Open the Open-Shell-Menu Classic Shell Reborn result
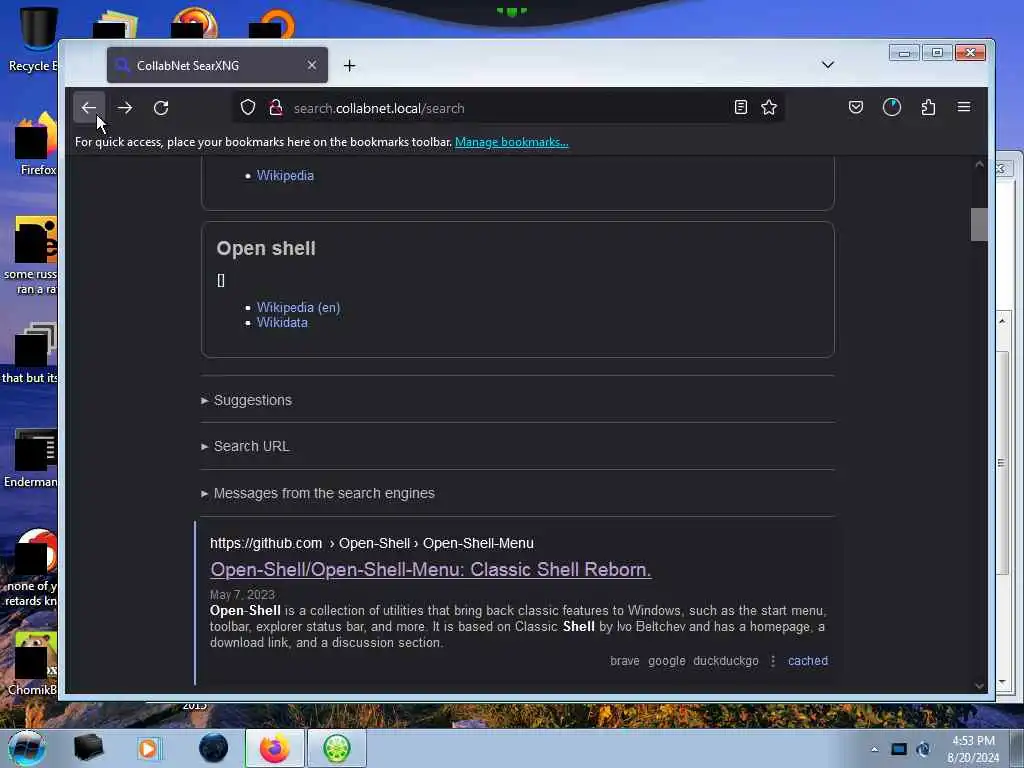1024x768 pixels. 430,569
